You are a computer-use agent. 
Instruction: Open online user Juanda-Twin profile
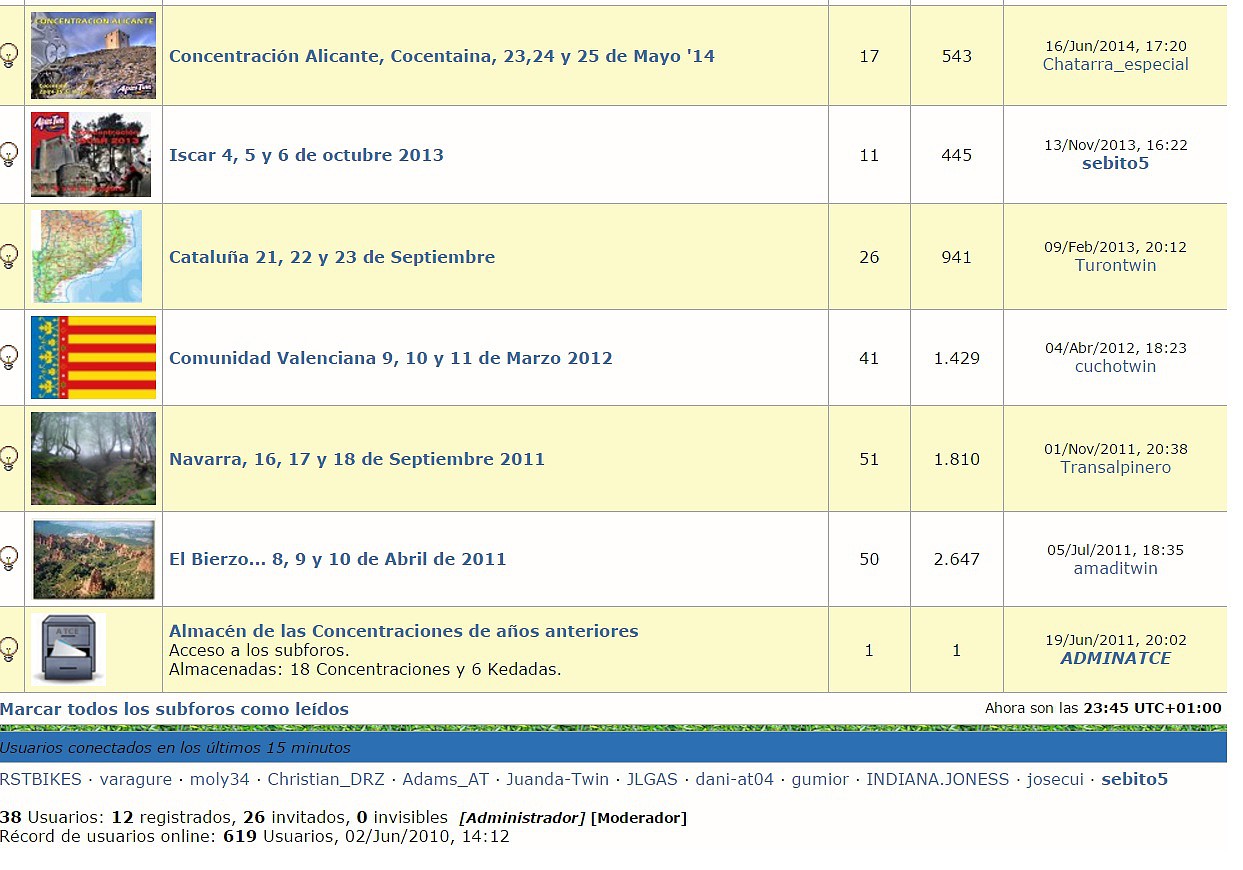click(557, 779)
